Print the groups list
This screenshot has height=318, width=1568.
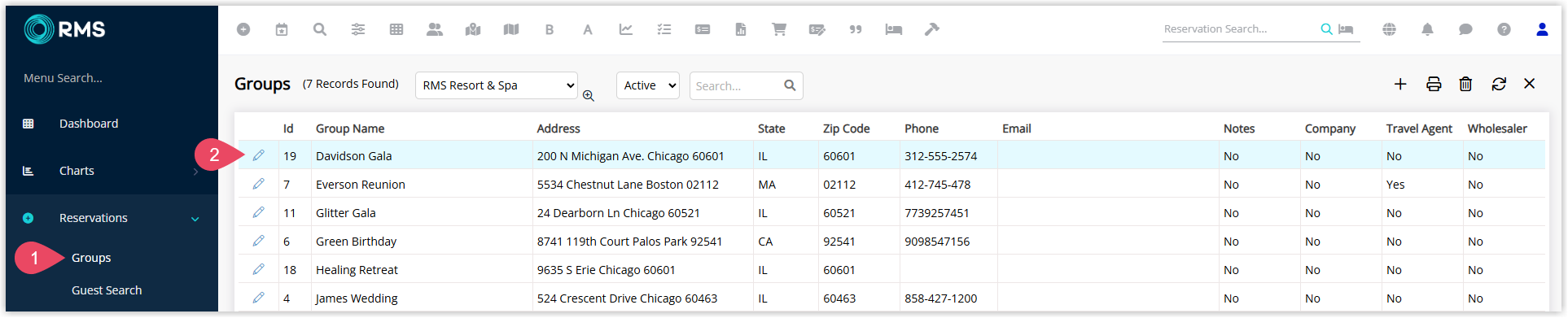(x=1434, y=84)
